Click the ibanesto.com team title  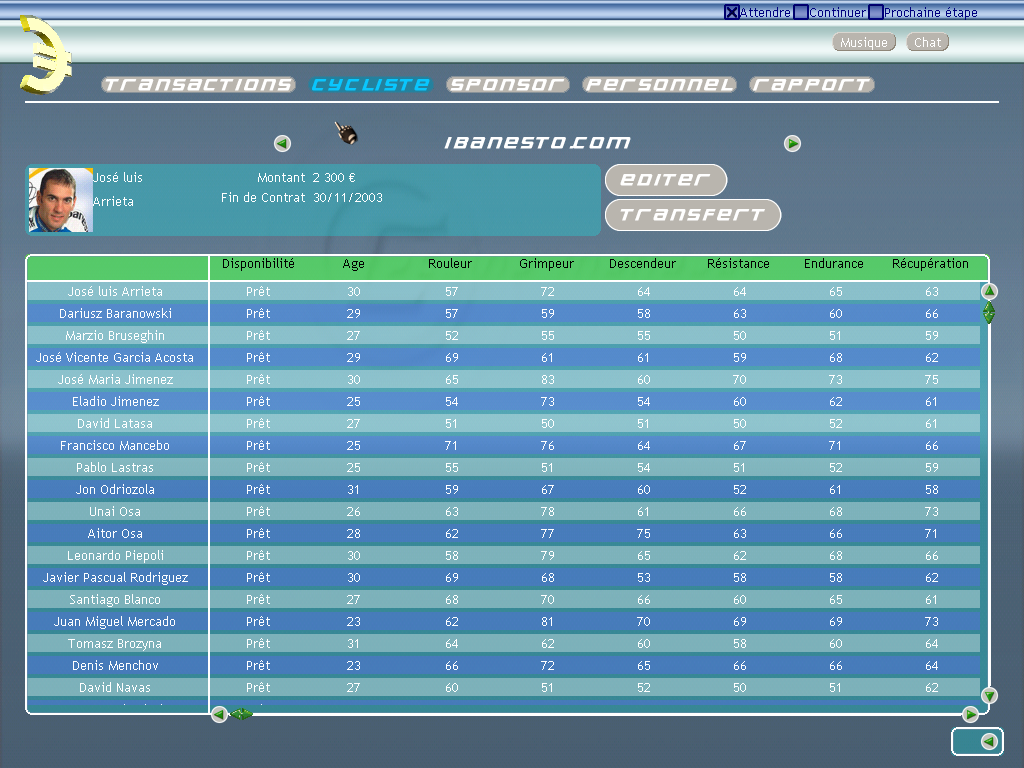(x=537, y=142)
